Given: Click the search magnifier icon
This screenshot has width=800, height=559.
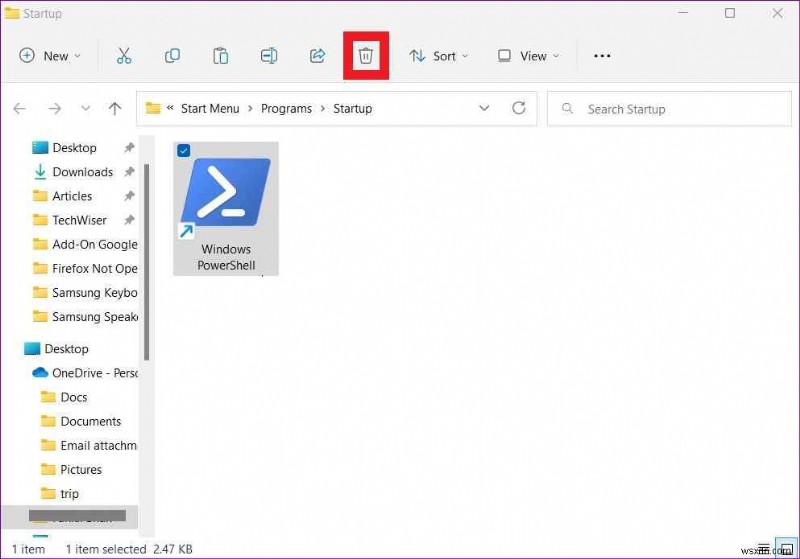Looking at the screenshot, I should tap(567, 108).
